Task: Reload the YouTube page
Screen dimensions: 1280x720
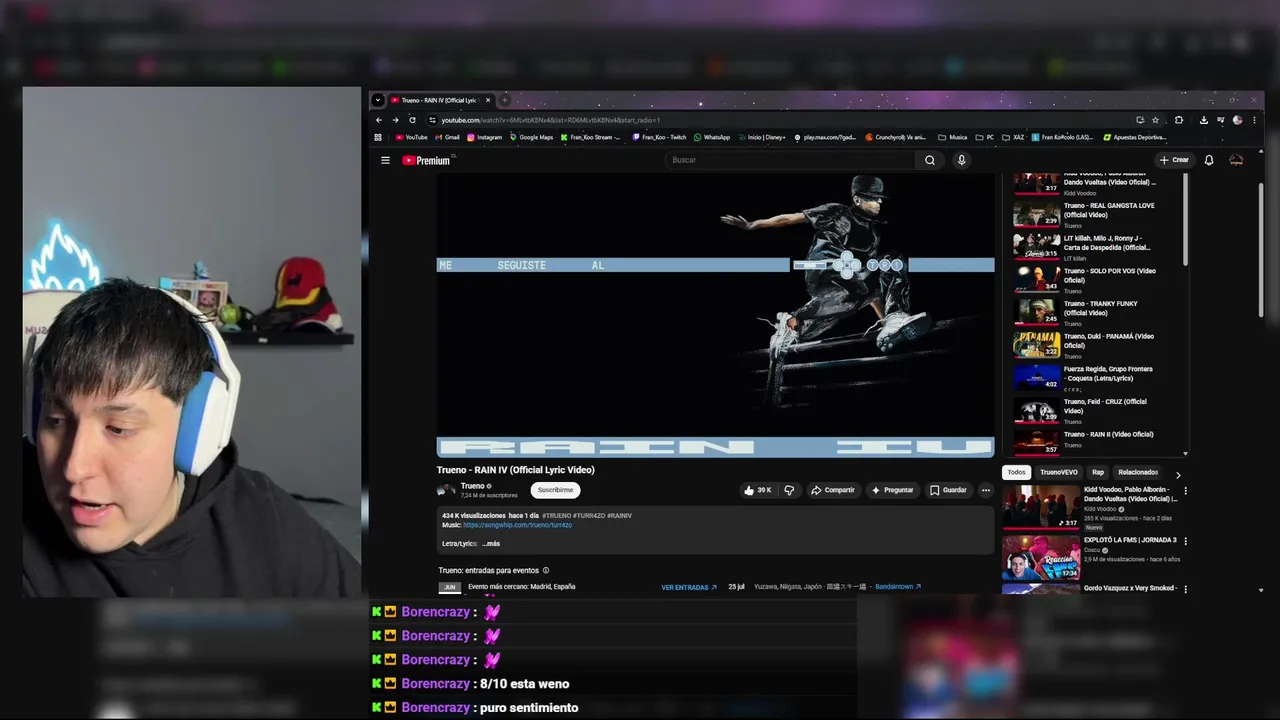Action: [412, 120]
